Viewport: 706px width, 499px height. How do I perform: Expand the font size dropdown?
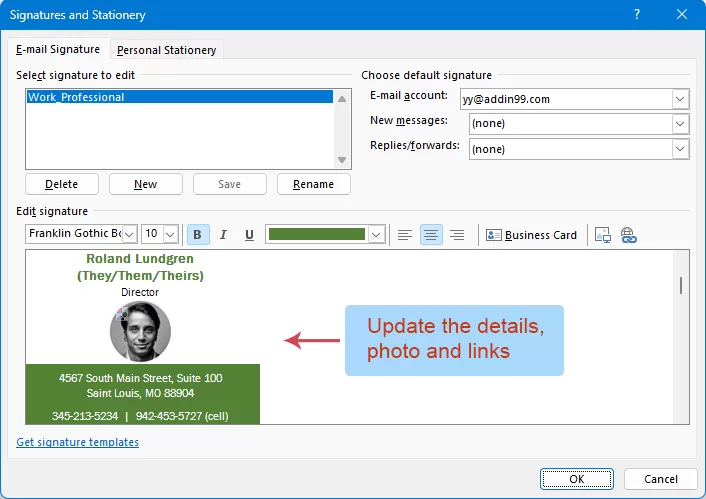(x=170, y=234)
